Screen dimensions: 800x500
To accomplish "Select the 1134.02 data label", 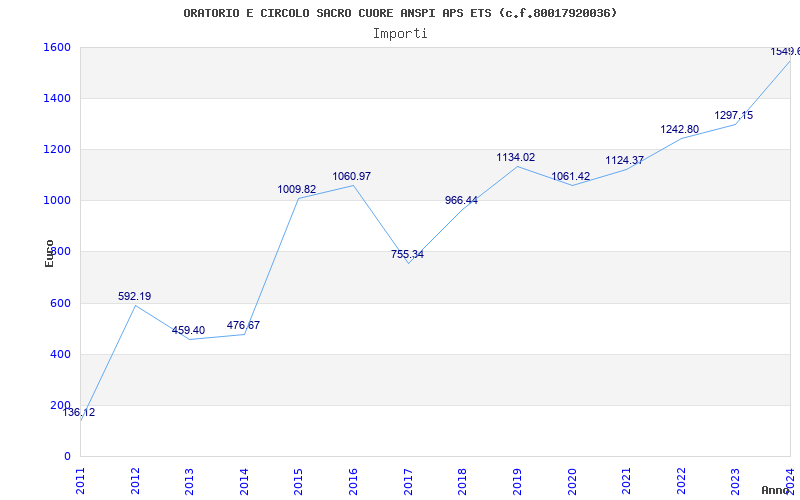I will pyautogui.click(x=516, y=158).
